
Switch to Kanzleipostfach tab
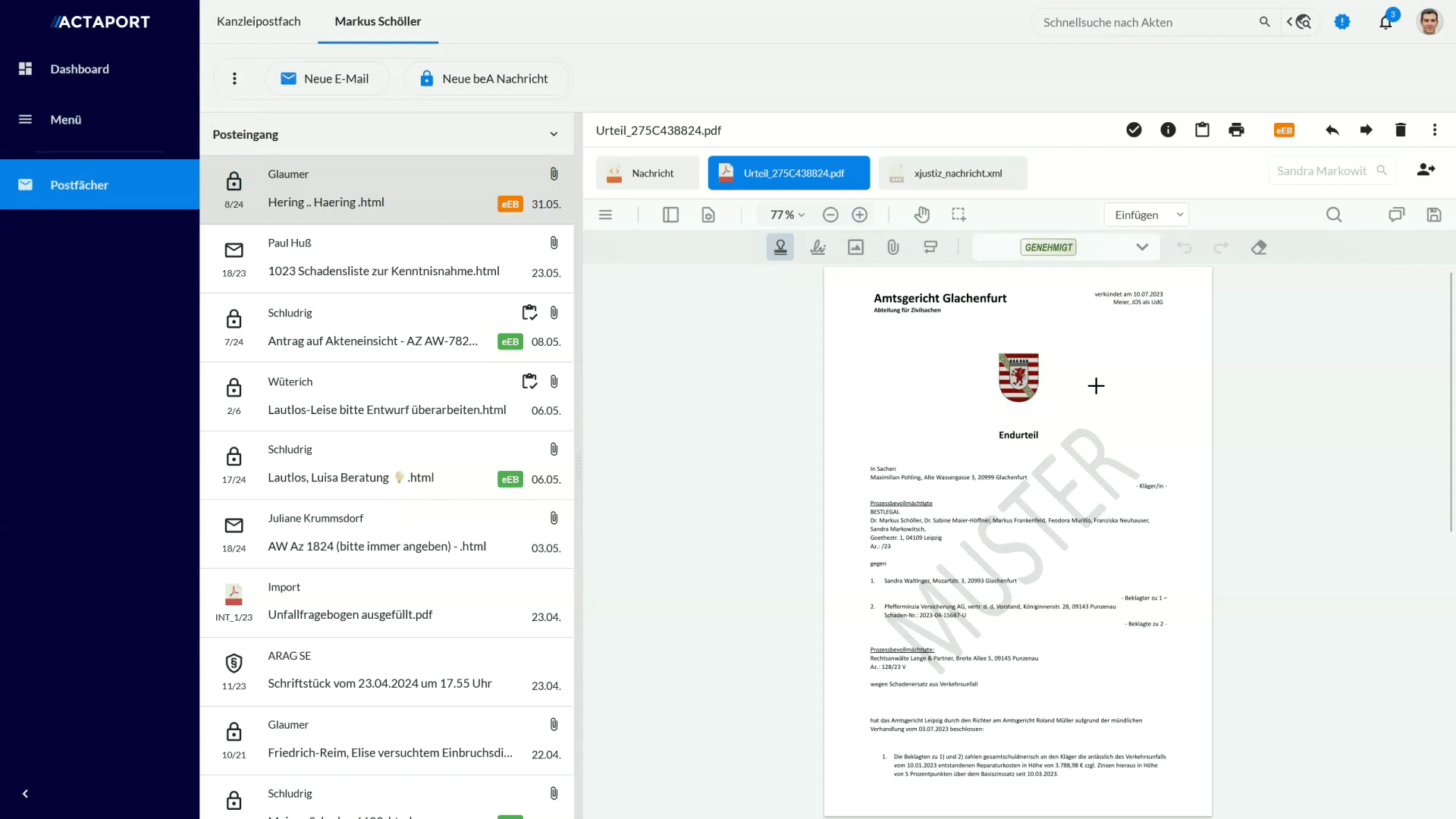[259, 21]
